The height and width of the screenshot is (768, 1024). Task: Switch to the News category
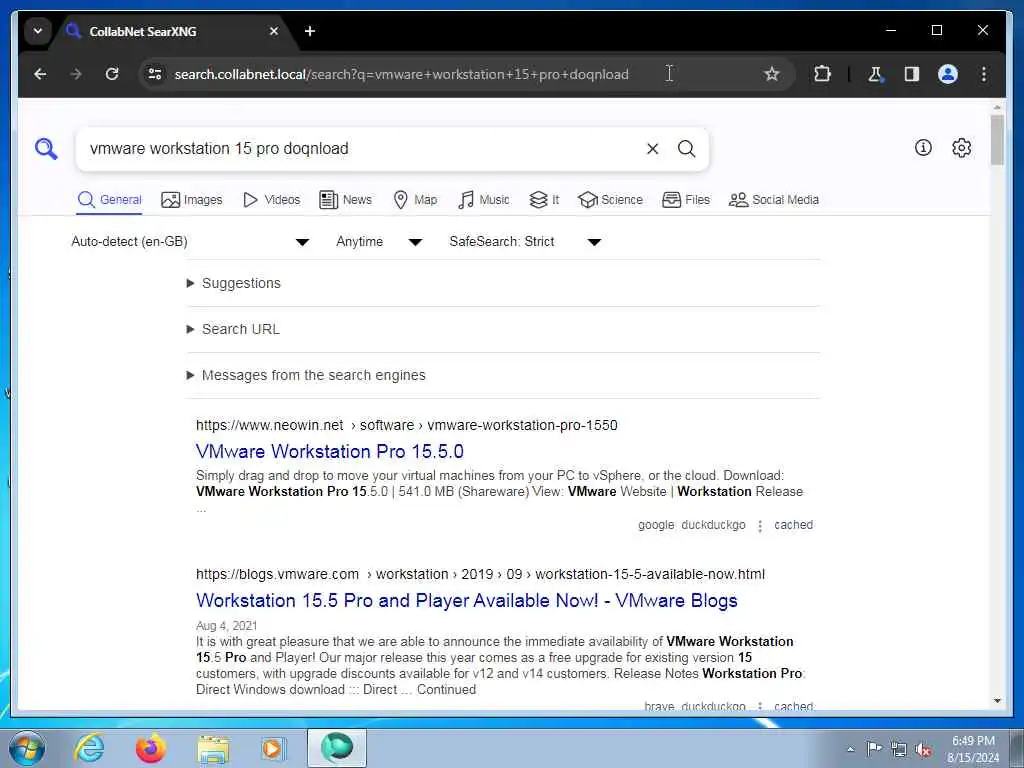pyautogui.click(x=345, y=200)
